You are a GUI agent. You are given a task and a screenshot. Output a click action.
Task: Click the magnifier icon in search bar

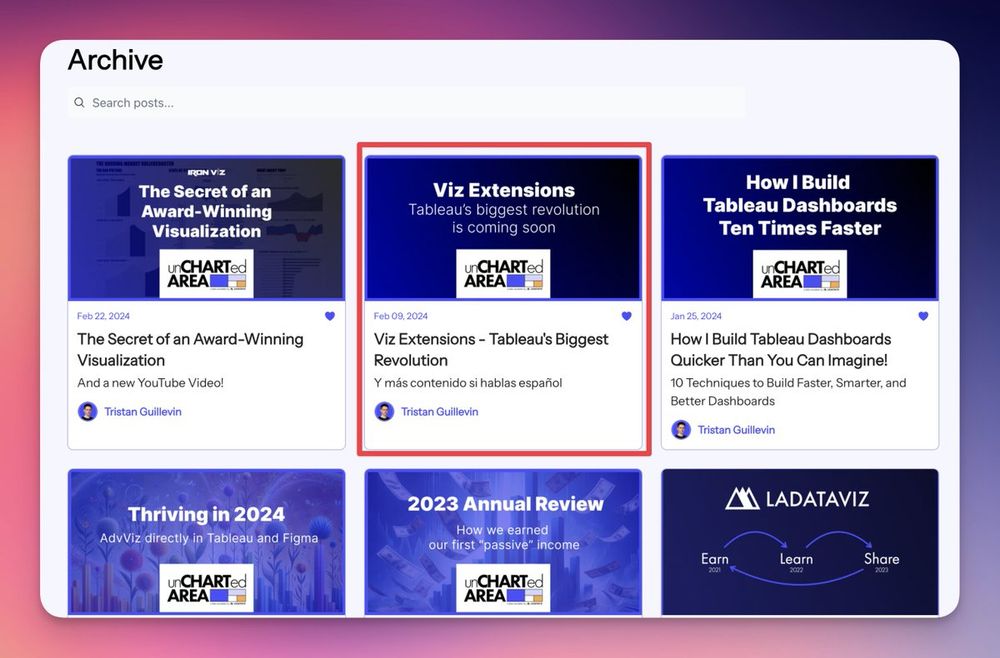coord(79,103)
